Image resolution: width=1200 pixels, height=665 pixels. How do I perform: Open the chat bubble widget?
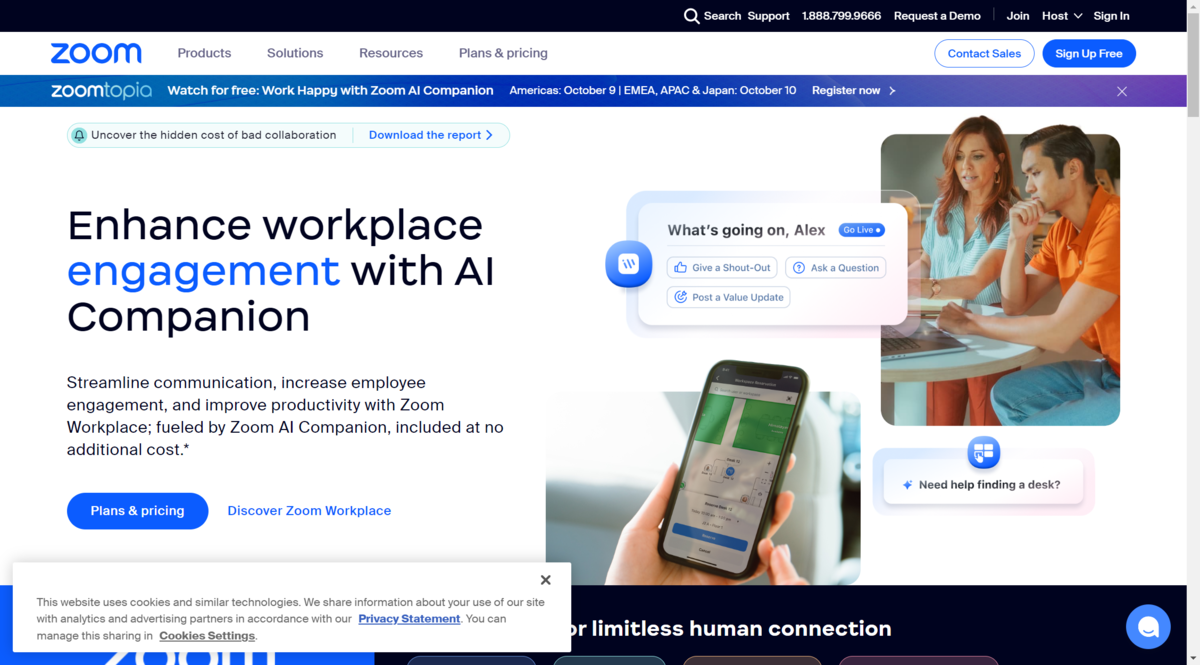[1148, 627]
